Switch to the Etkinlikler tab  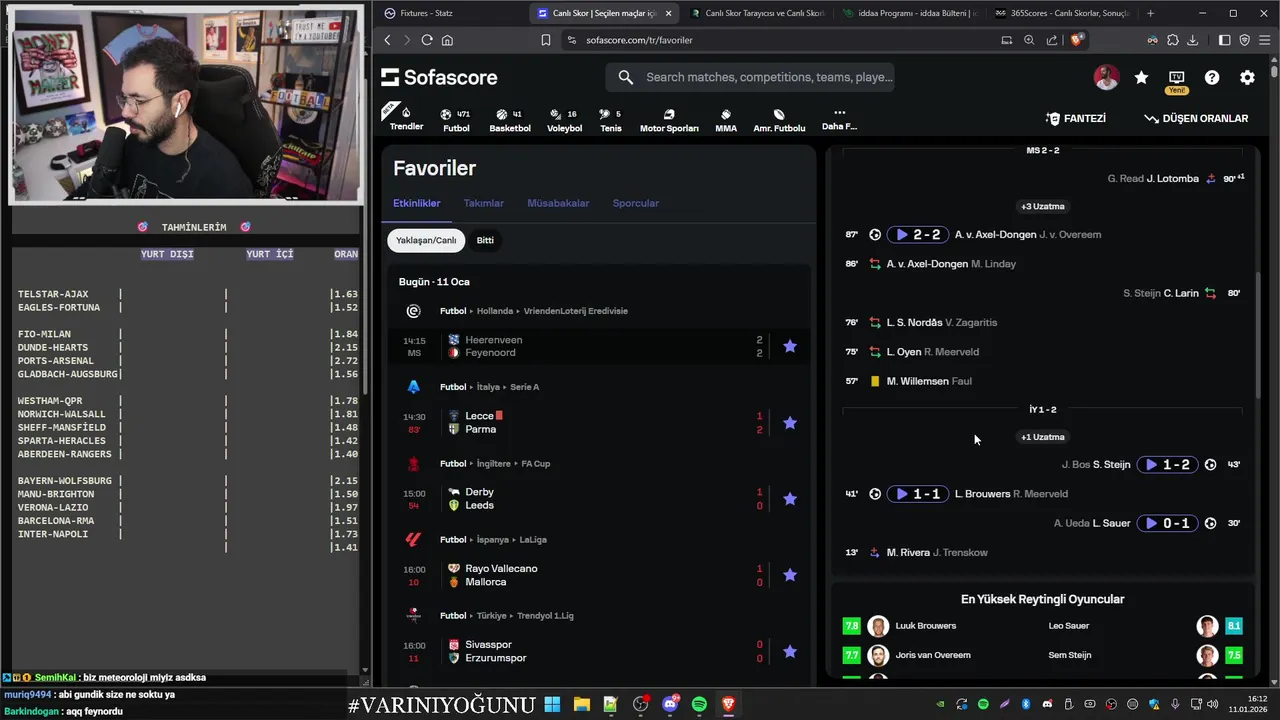pos(416,203)
